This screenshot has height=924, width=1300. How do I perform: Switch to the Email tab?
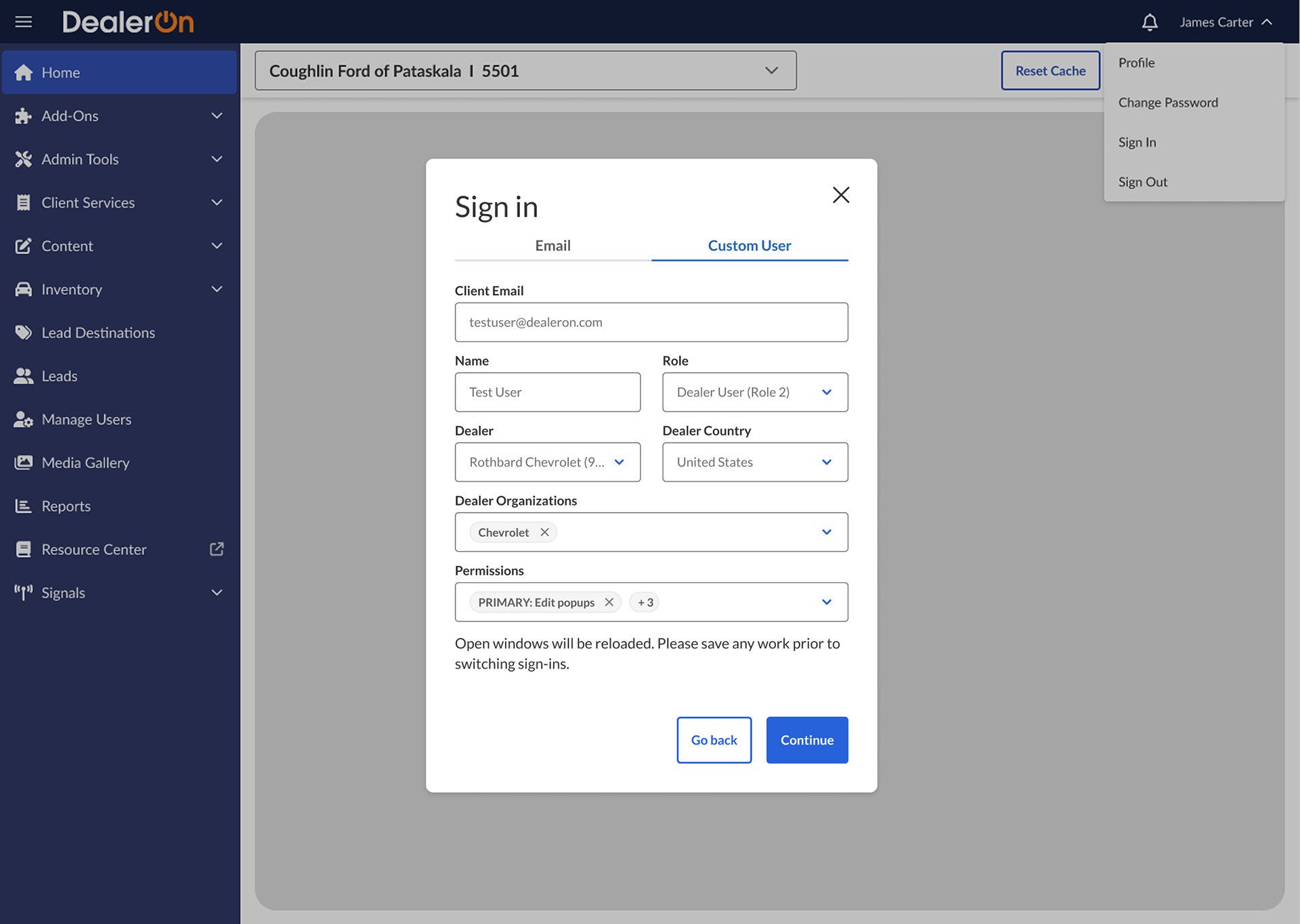pos(553,246)
